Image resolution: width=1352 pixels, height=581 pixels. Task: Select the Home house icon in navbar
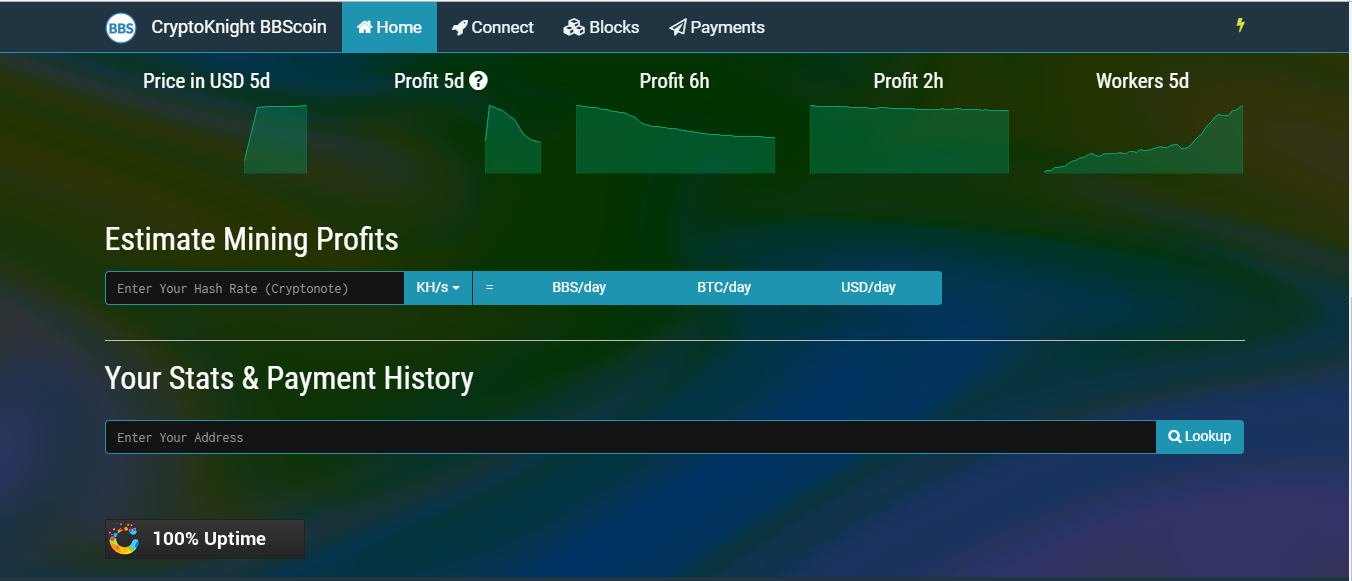click(364, 27)
